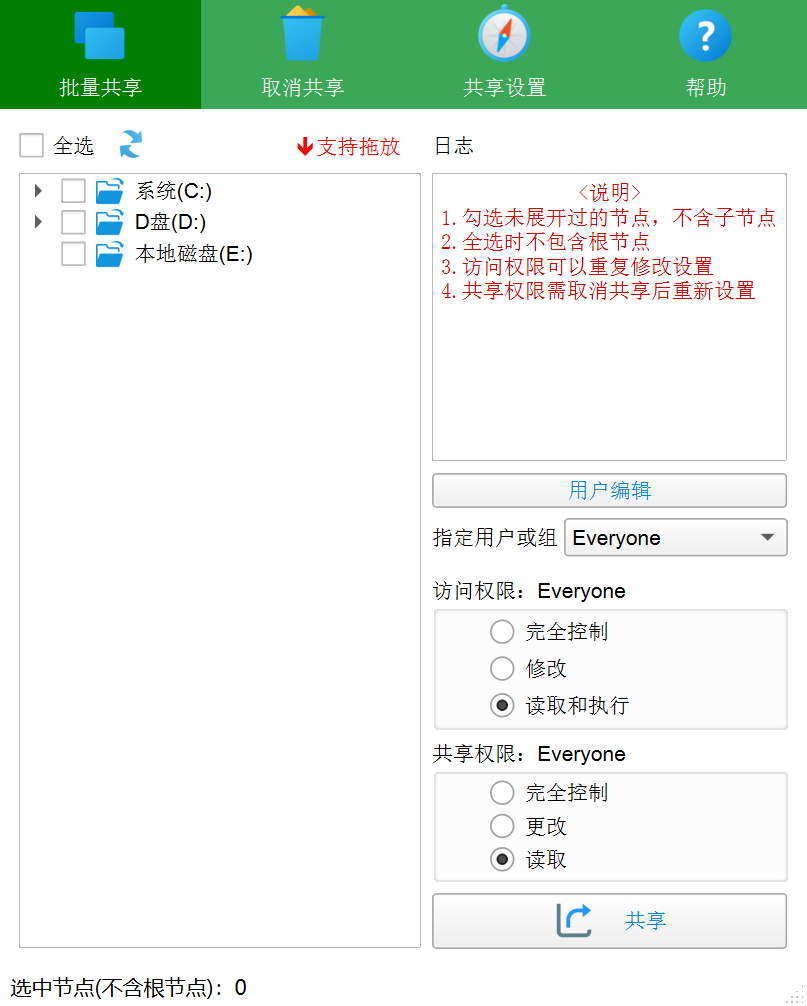807x1006 pixels.
Task: Click the 帮助 question mark icon
Action: [x=705, y=35]
